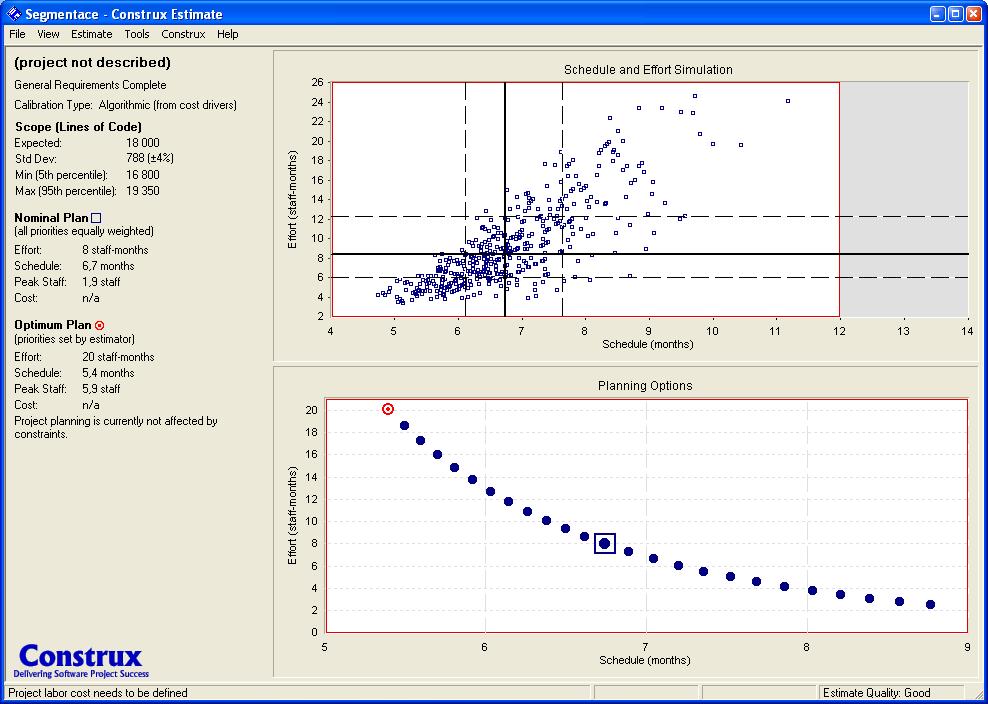Click "Schedule (months)" axis label under simulation chart
Viewport: 988px width, 704px height.
[648, 345]
